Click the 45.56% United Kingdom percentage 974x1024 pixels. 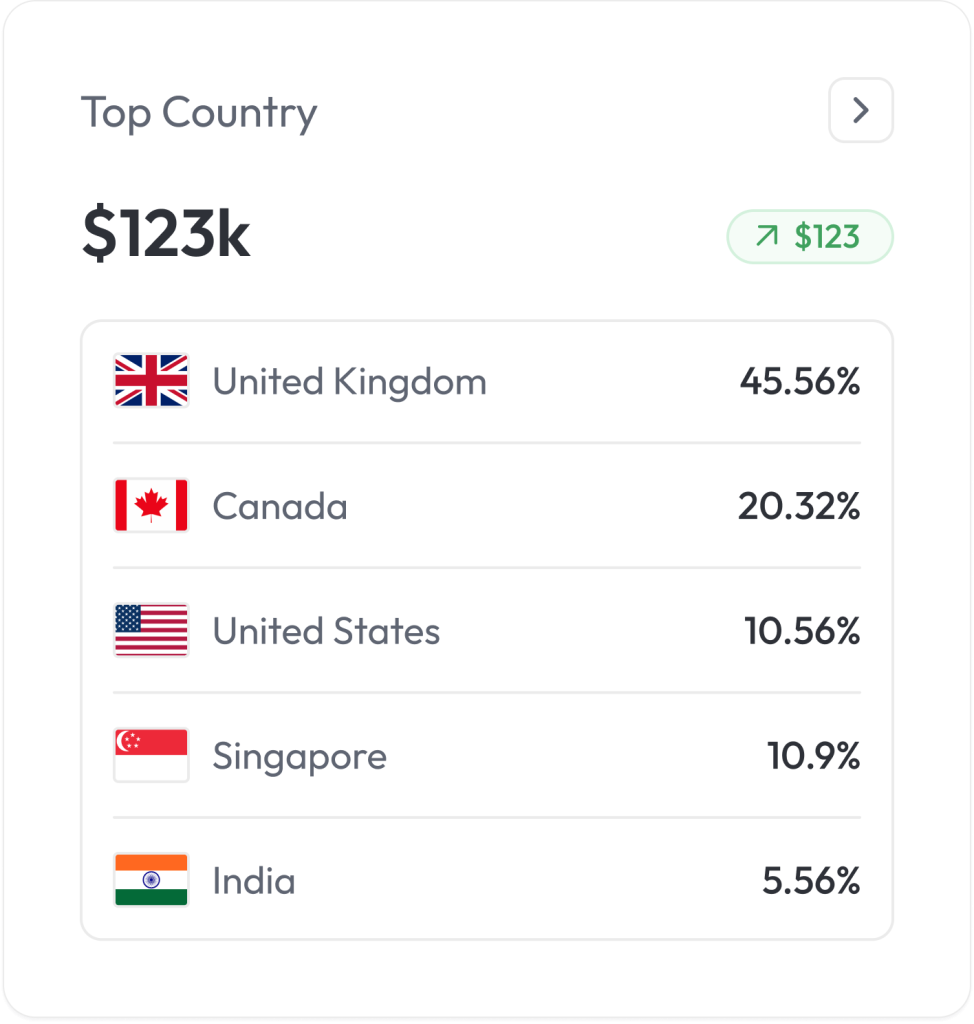[x=800, y=382]
